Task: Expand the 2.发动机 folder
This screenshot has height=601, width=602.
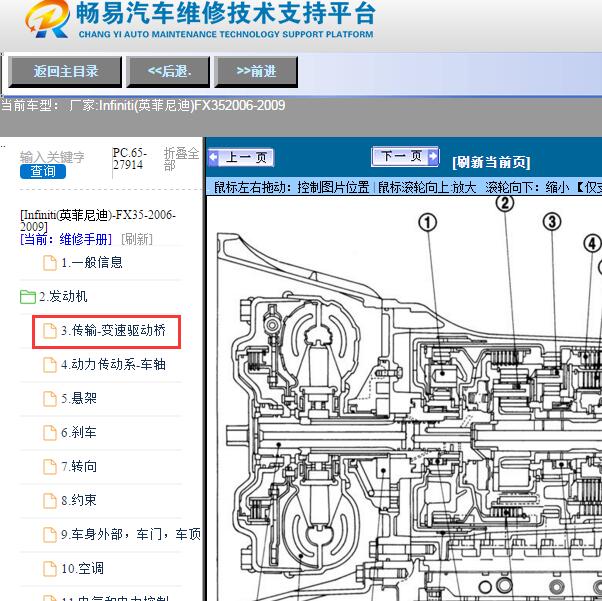Action: [x=63, y=296]
